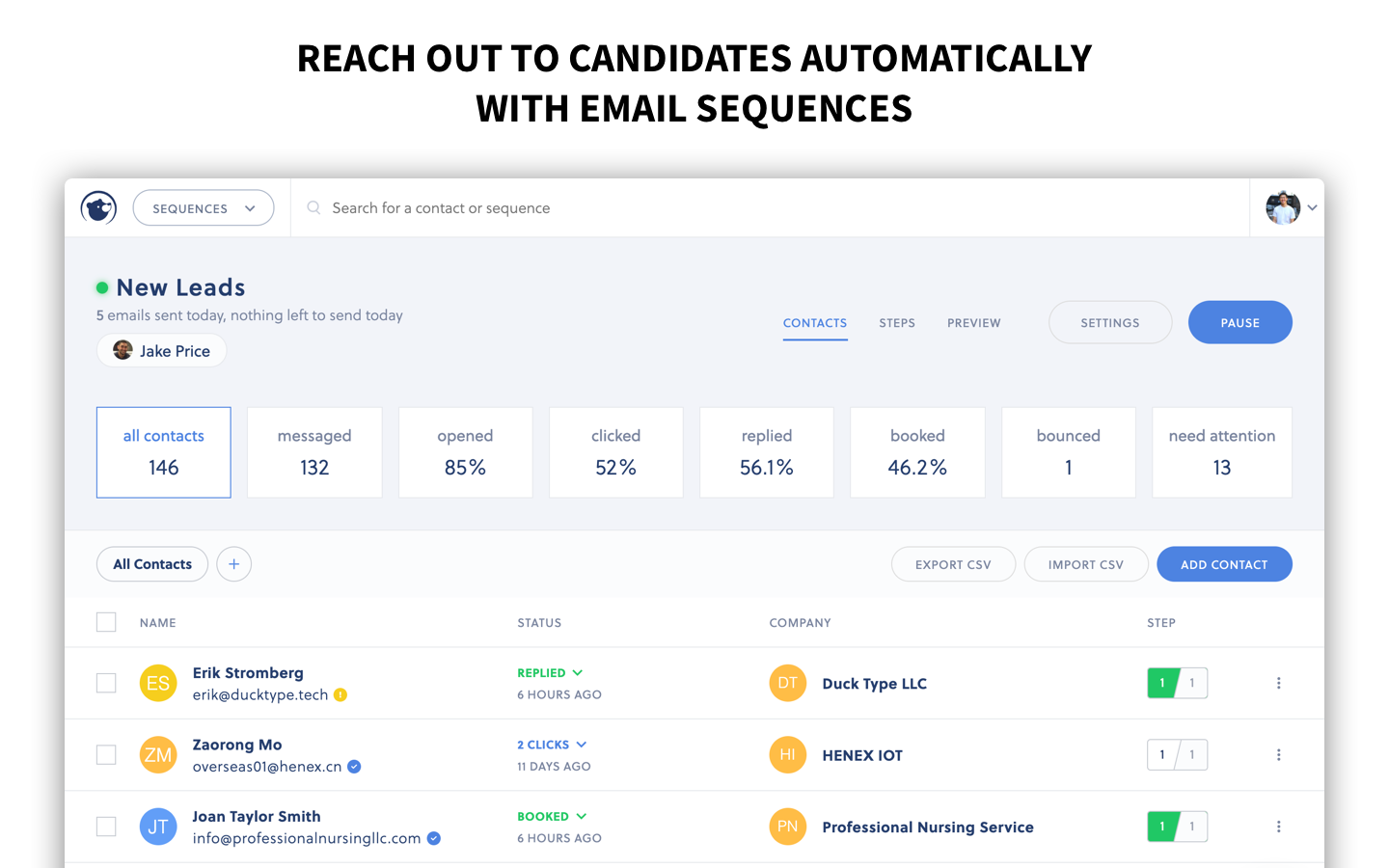Click the DT avatar for Duck Type LLC
The width and height of the screenshot is (1389, 868).
[788, 683]
